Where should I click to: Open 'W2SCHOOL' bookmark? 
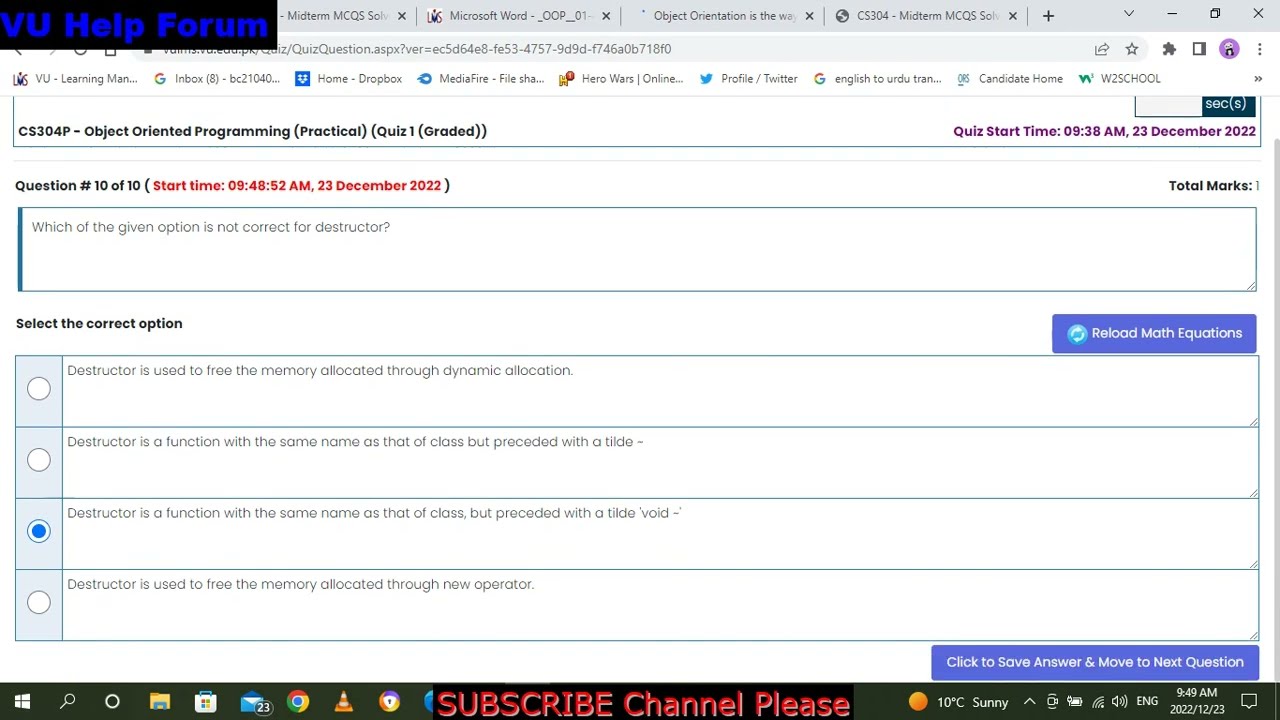click(x=1120, y=79)
